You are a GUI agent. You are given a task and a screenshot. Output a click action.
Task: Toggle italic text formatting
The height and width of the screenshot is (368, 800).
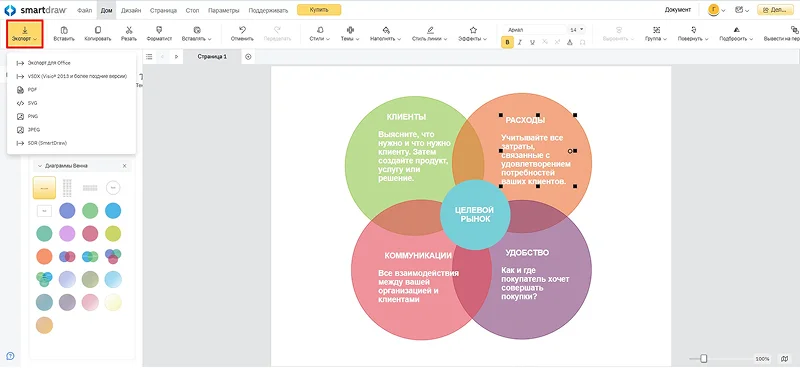click(x=520, y=42)
